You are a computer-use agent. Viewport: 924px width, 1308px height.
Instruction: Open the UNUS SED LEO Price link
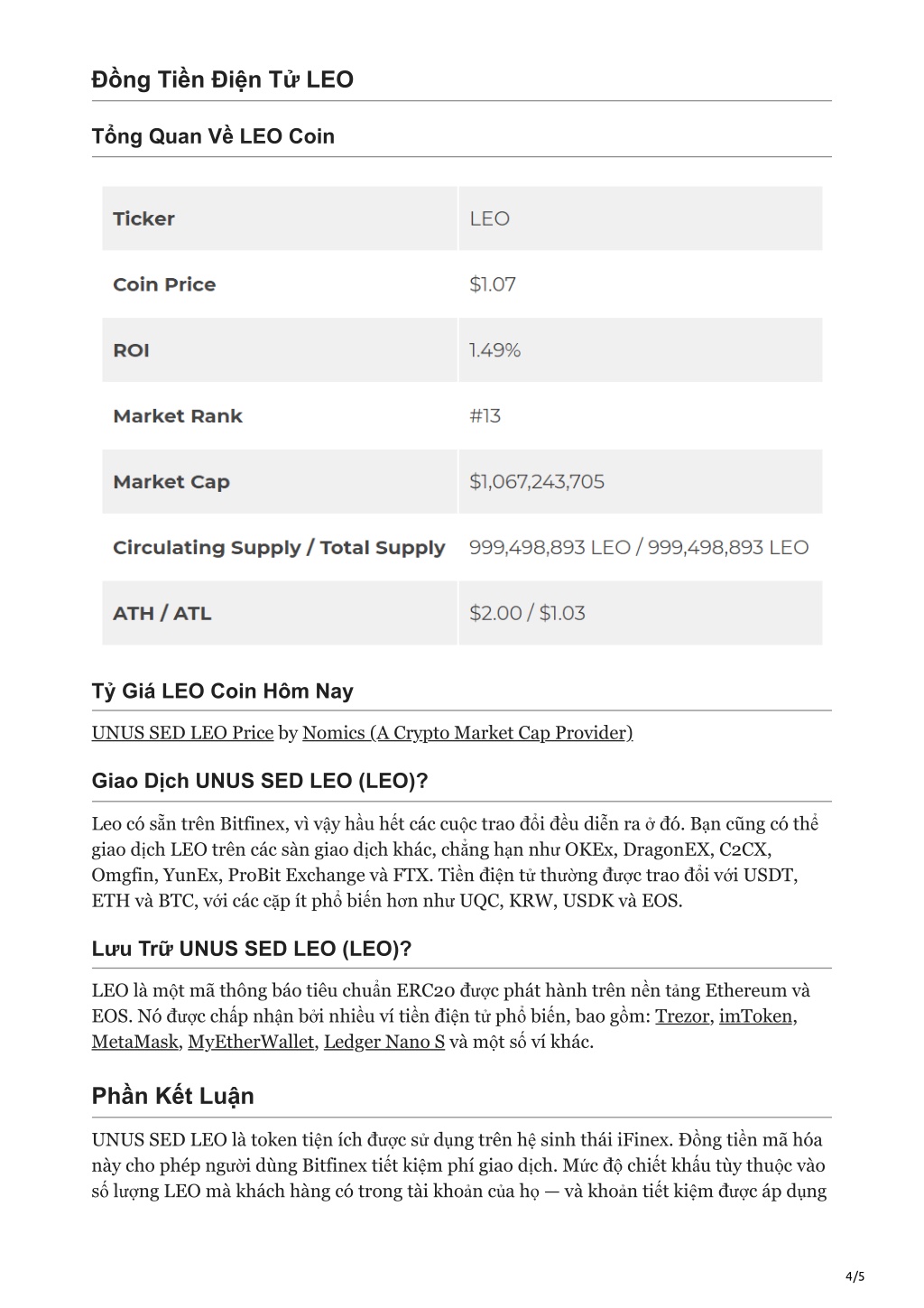click(x=182, y=733)
